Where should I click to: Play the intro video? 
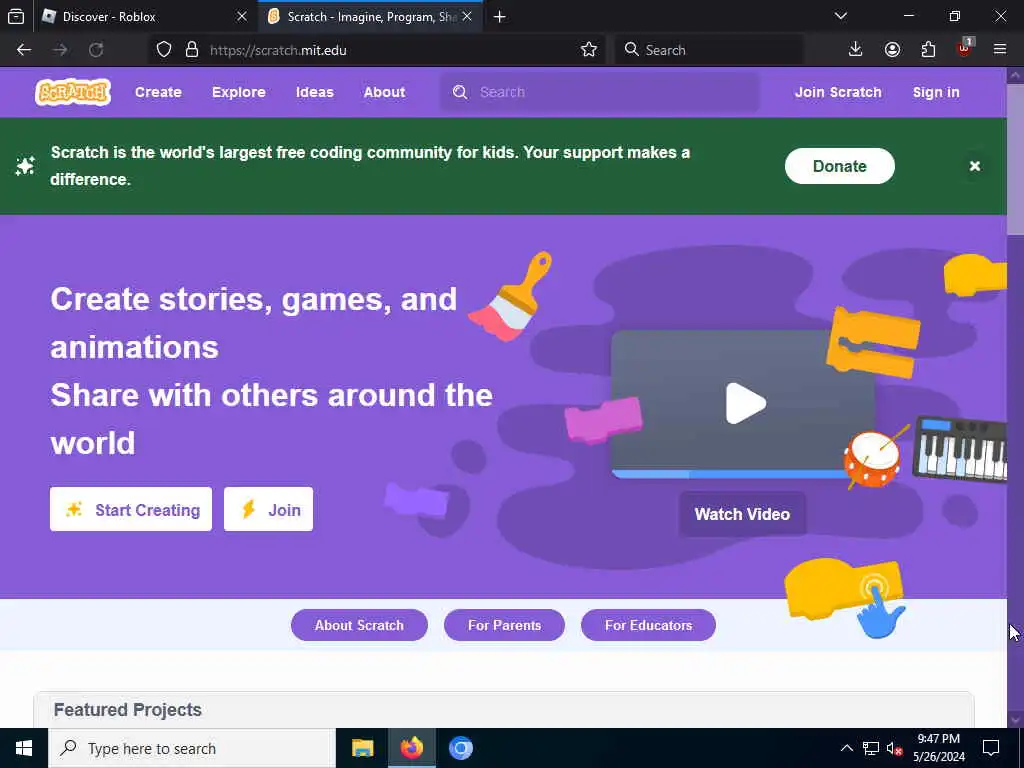(744, 404)
